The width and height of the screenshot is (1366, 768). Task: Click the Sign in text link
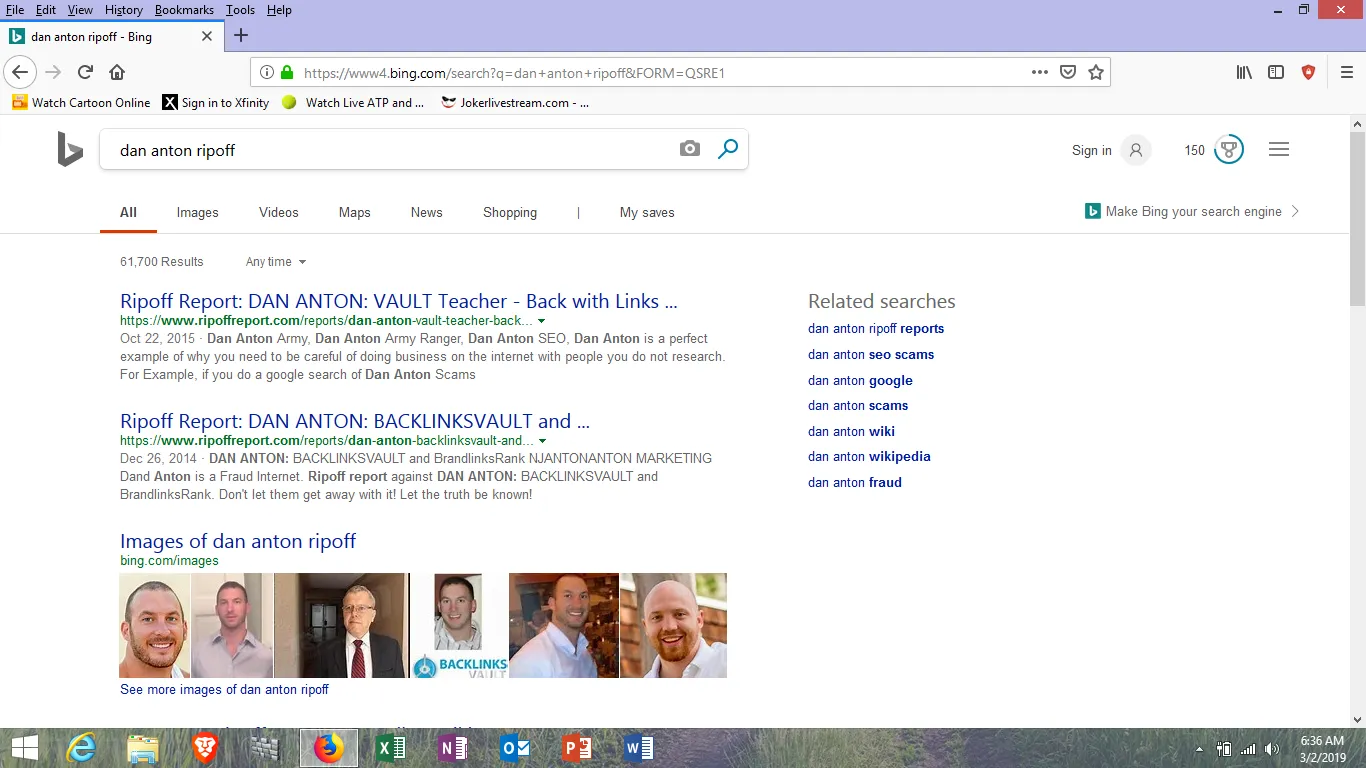1092,151
